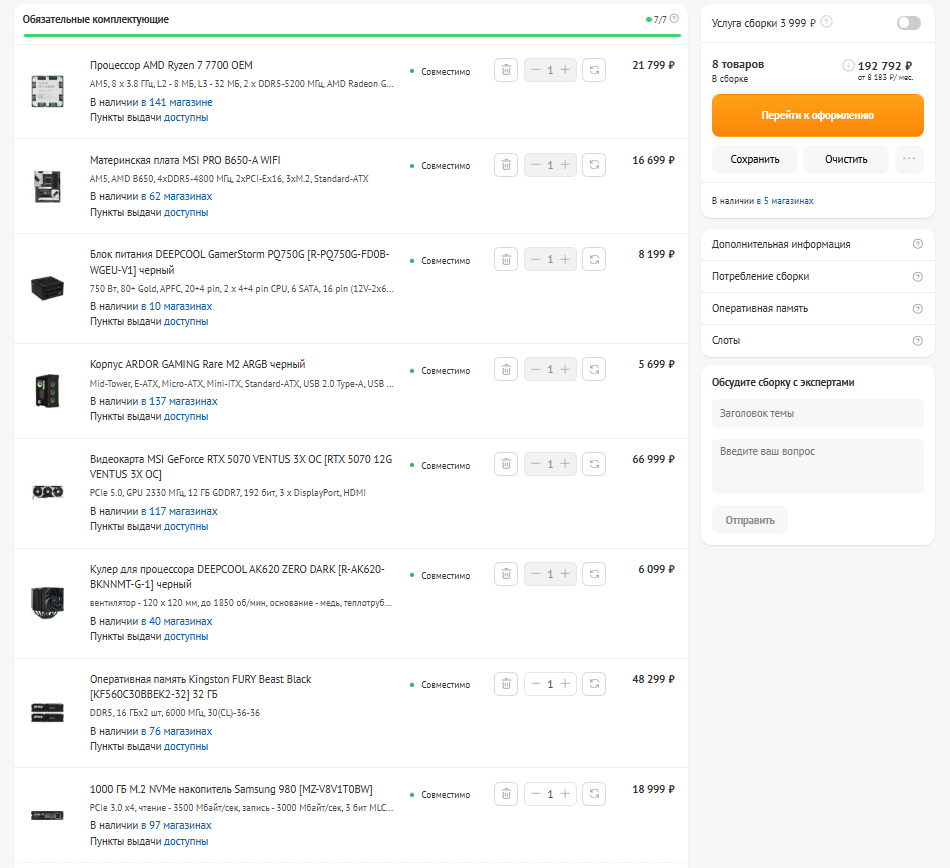The height and width of the screenshot is (868, 950).
Task: Expand the Дополнительная информация section
Action: click(x=817, y=245)
